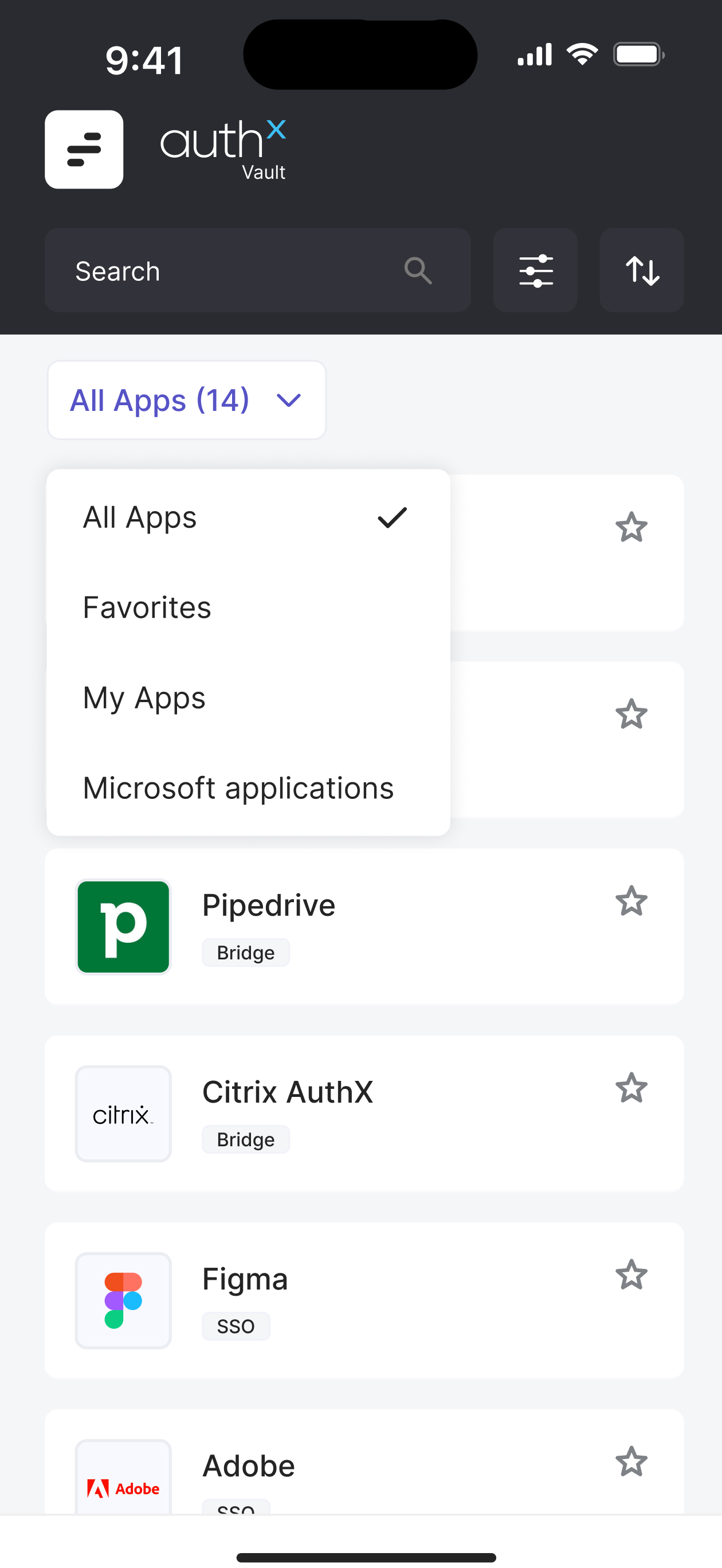The image size is (722, 1568).
Task: Star the Citrix AuthX app
Action: 631,1088
